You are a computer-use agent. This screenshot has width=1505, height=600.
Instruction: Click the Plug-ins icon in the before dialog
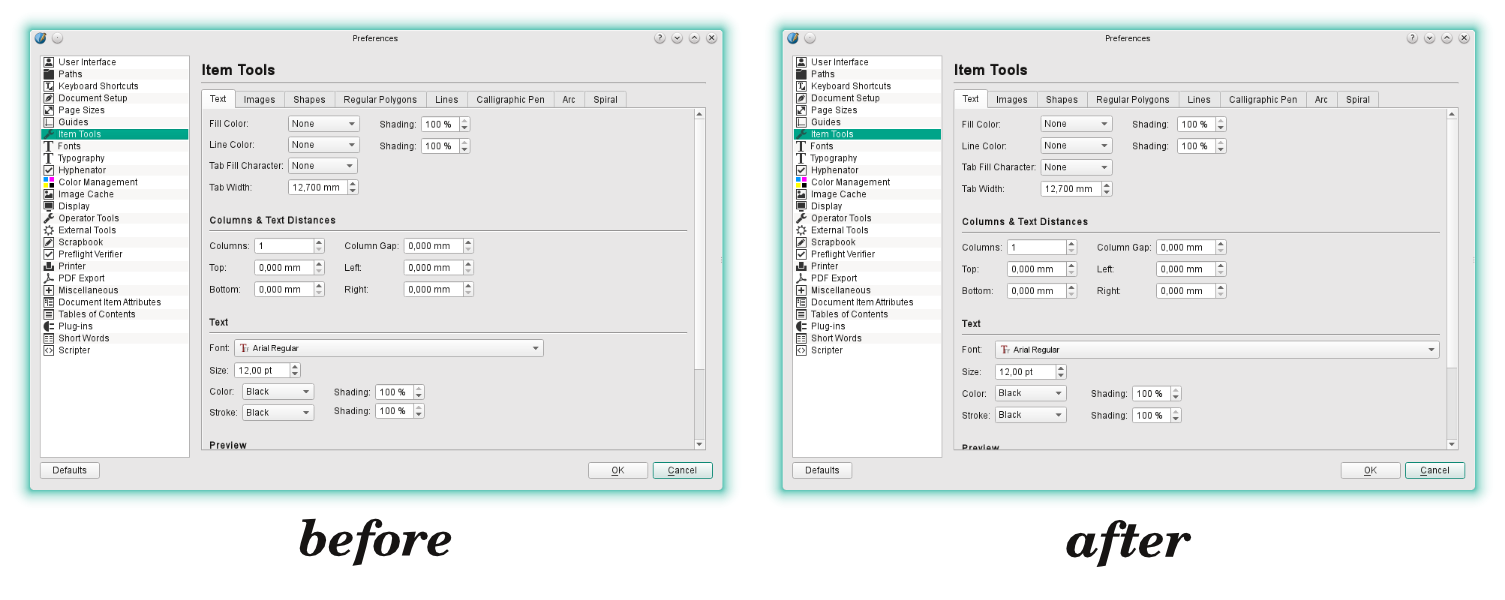pos(48,326)
